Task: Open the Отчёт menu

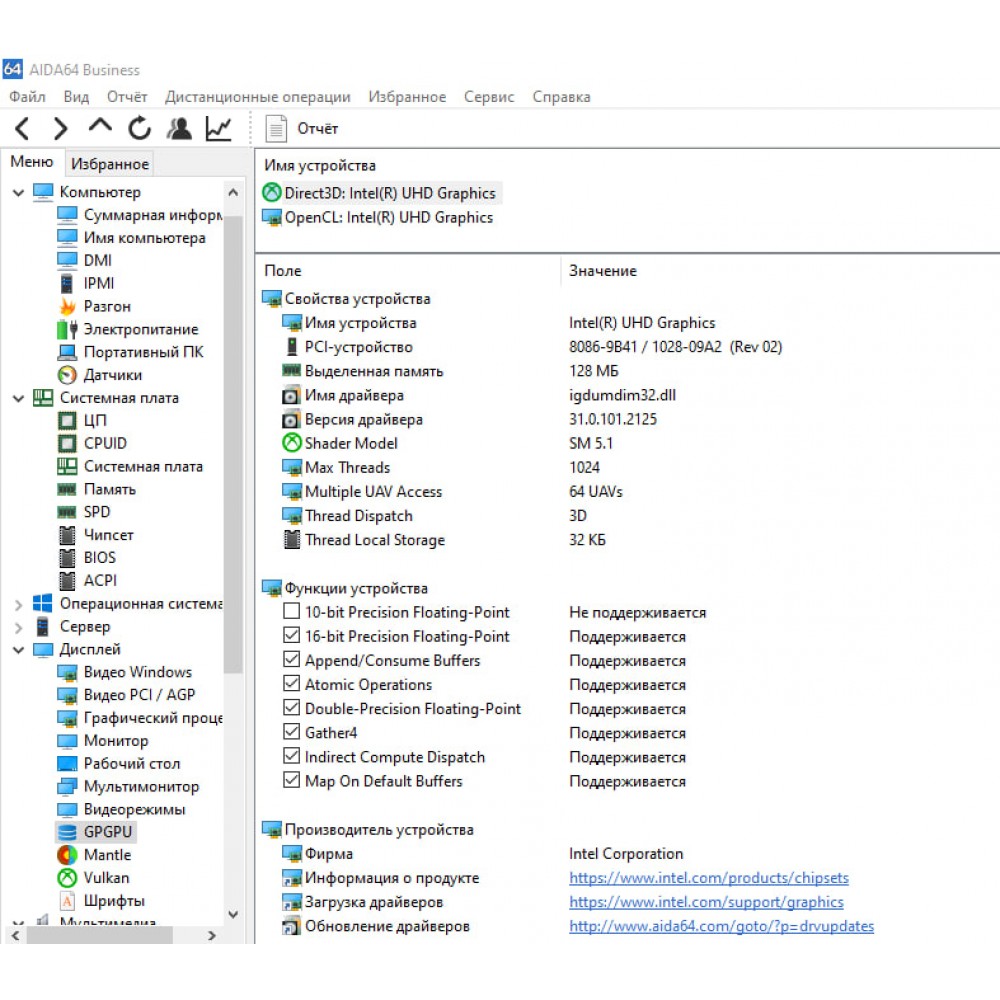Action: click(x=127, y=97)
